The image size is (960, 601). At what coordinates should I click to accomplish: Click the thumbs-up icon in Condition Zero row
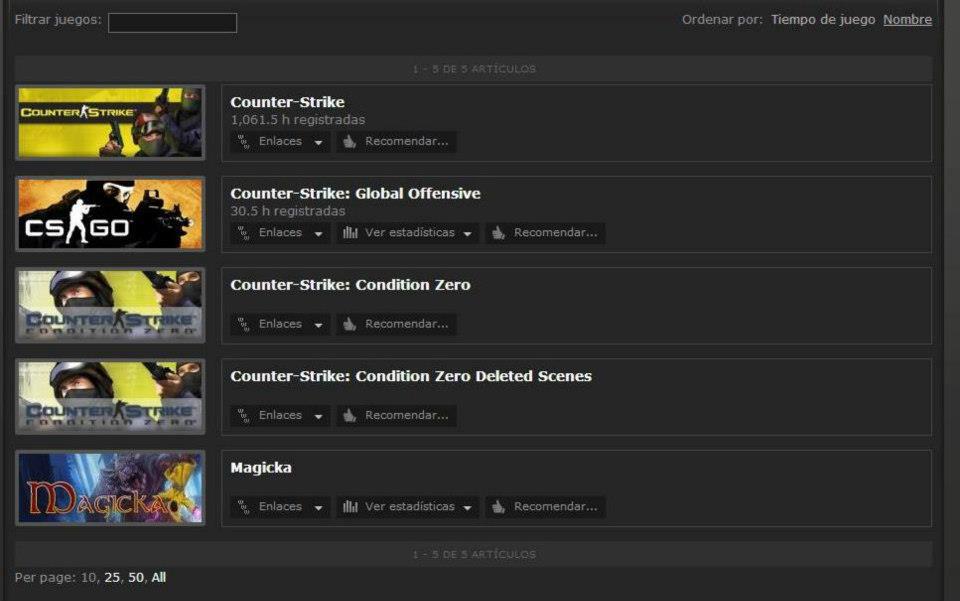click(x=350, y=324)
